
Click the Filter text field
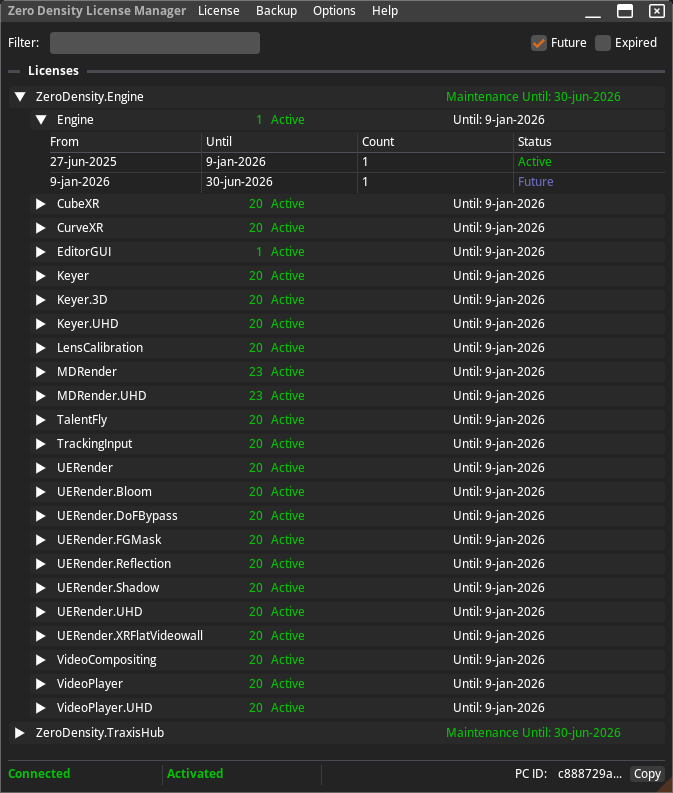[x=155, y=43]
